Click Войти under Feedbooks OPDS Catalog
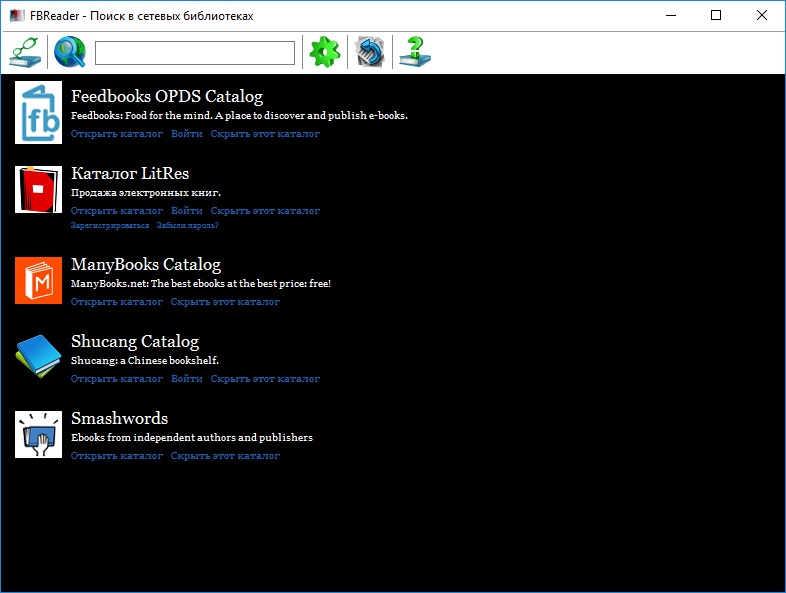 (x=187, y=134)
